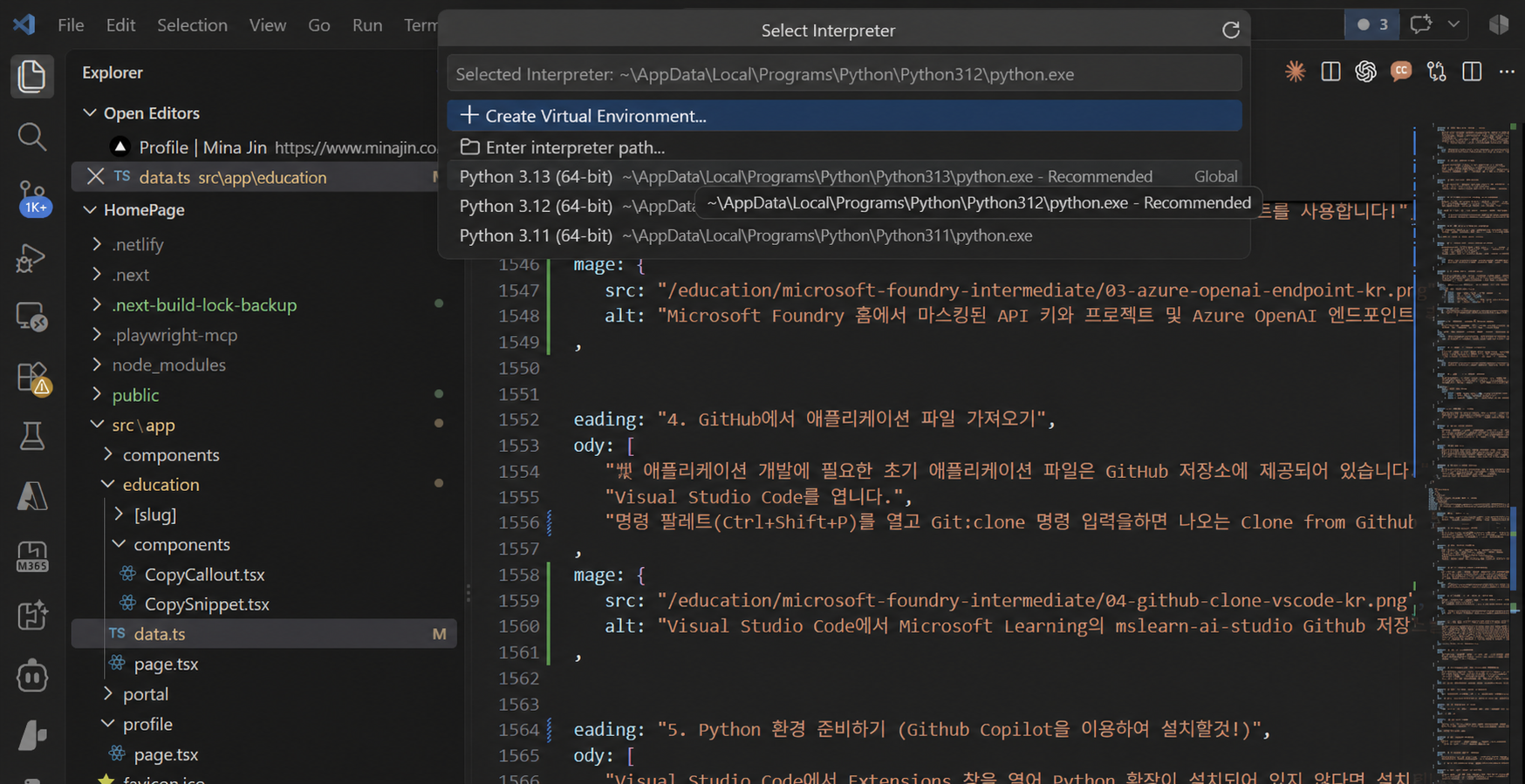Open the Go menu

point(319,24)
